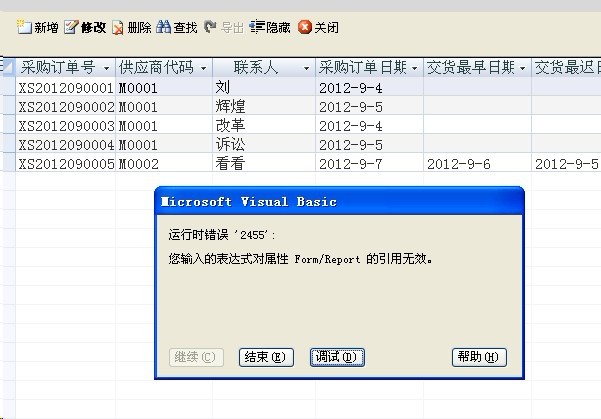601x419 pixels.
Task: Click the select-all corner of the datasheet
Action: tap(8, 67)
